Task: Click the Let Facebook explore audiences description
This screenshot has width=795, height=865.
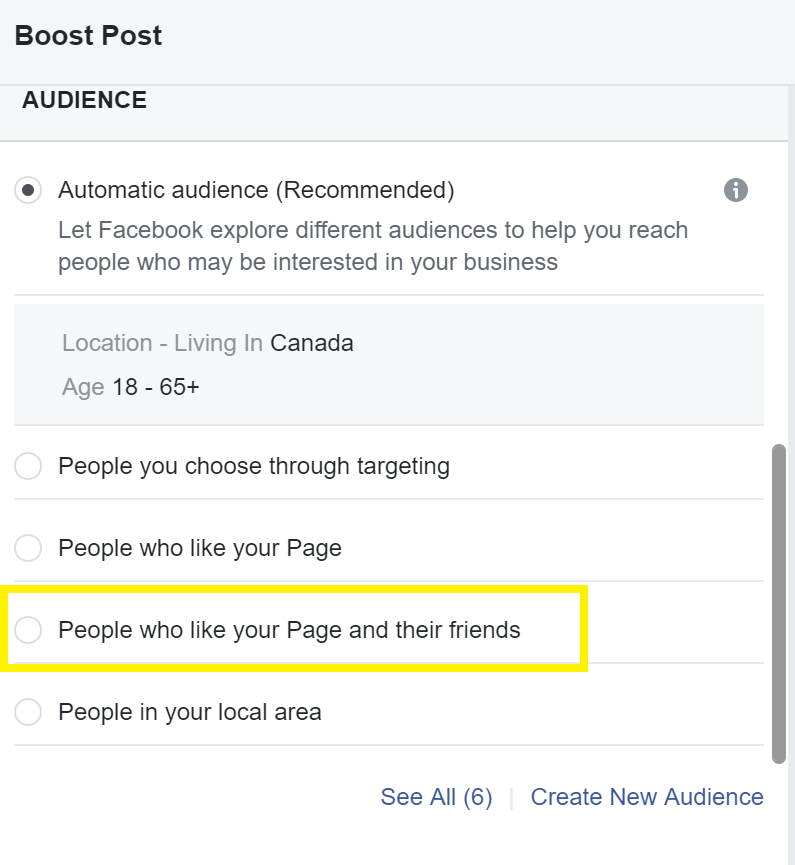Action: (373, 246)
